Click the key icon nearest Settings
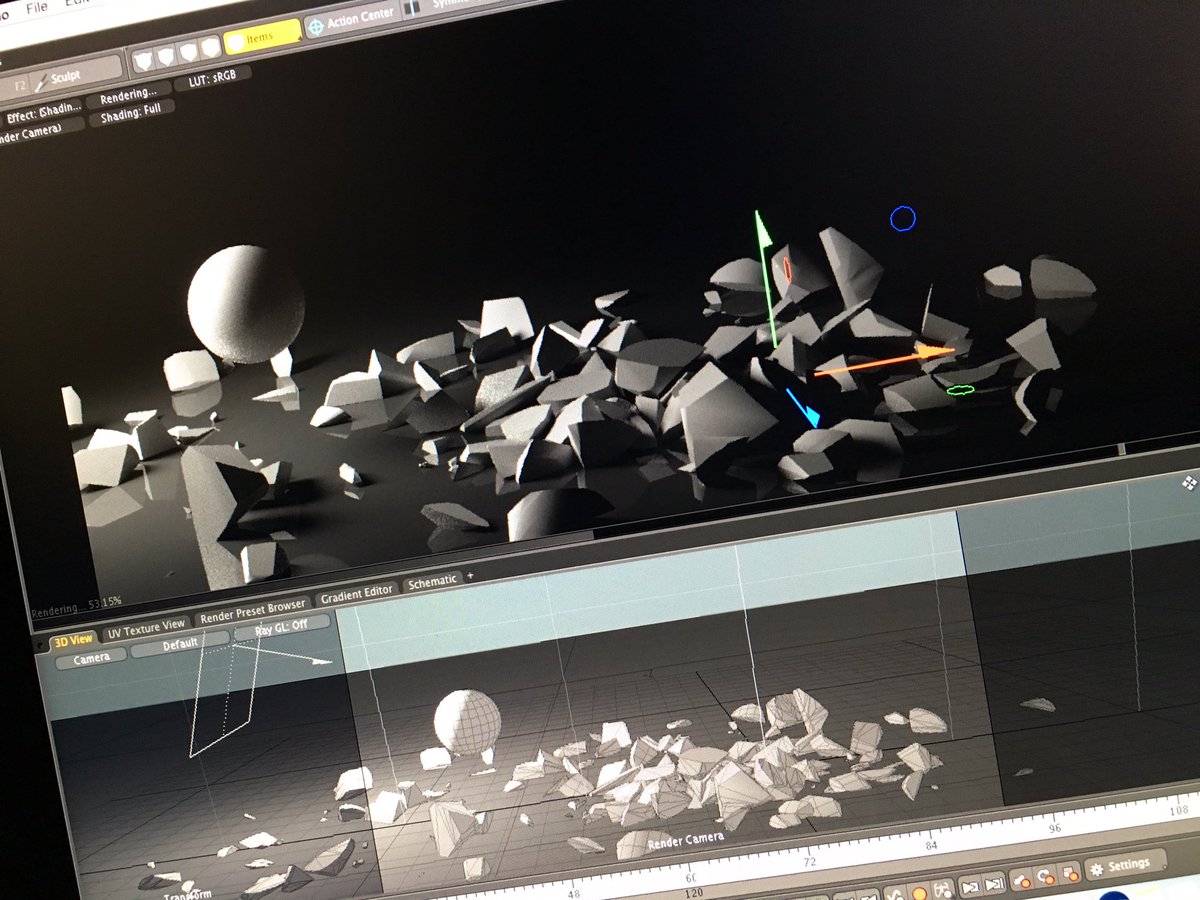Screen dimensions: 1200x900 1070,874
